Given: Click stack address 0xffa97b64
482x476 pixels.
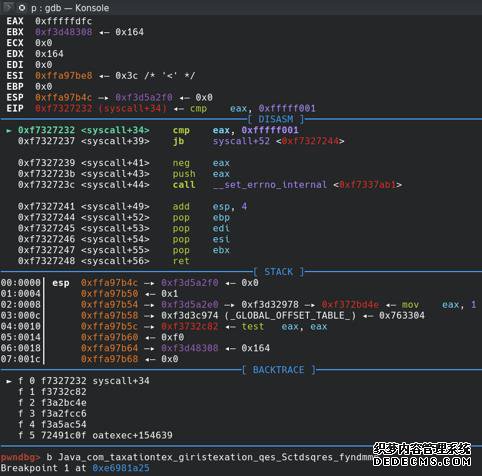Looking at the screenshot, I should pyautogui.click(x=109, y=348).
